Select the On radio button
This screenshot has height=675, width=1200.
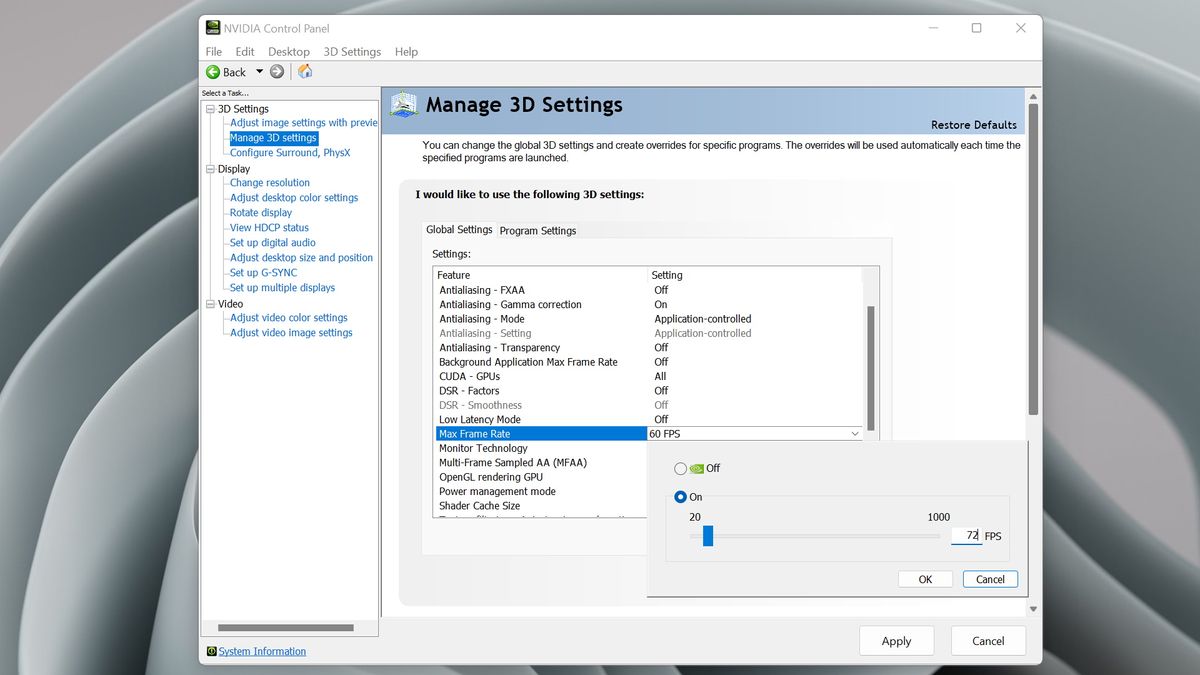679,497
